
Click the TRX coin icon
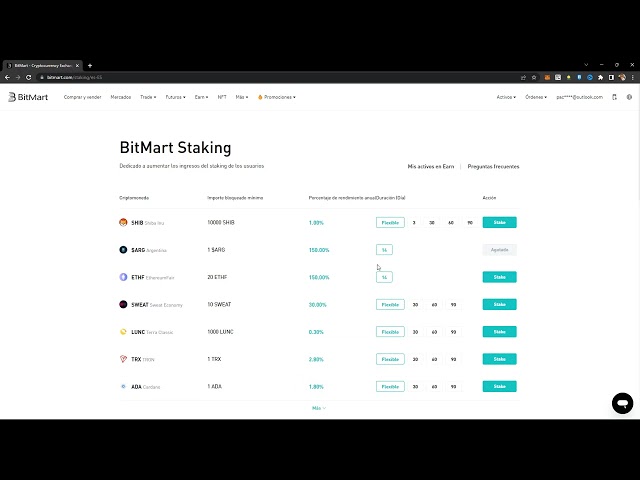tap(123, 359)
